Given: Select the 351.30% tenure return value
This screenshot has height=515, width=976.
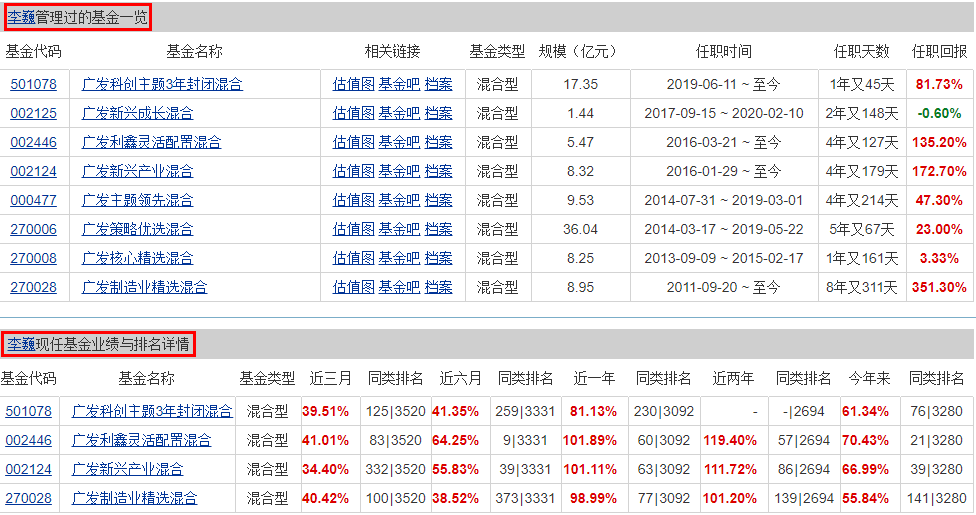Looking at the screenshot, I should 939,288.
